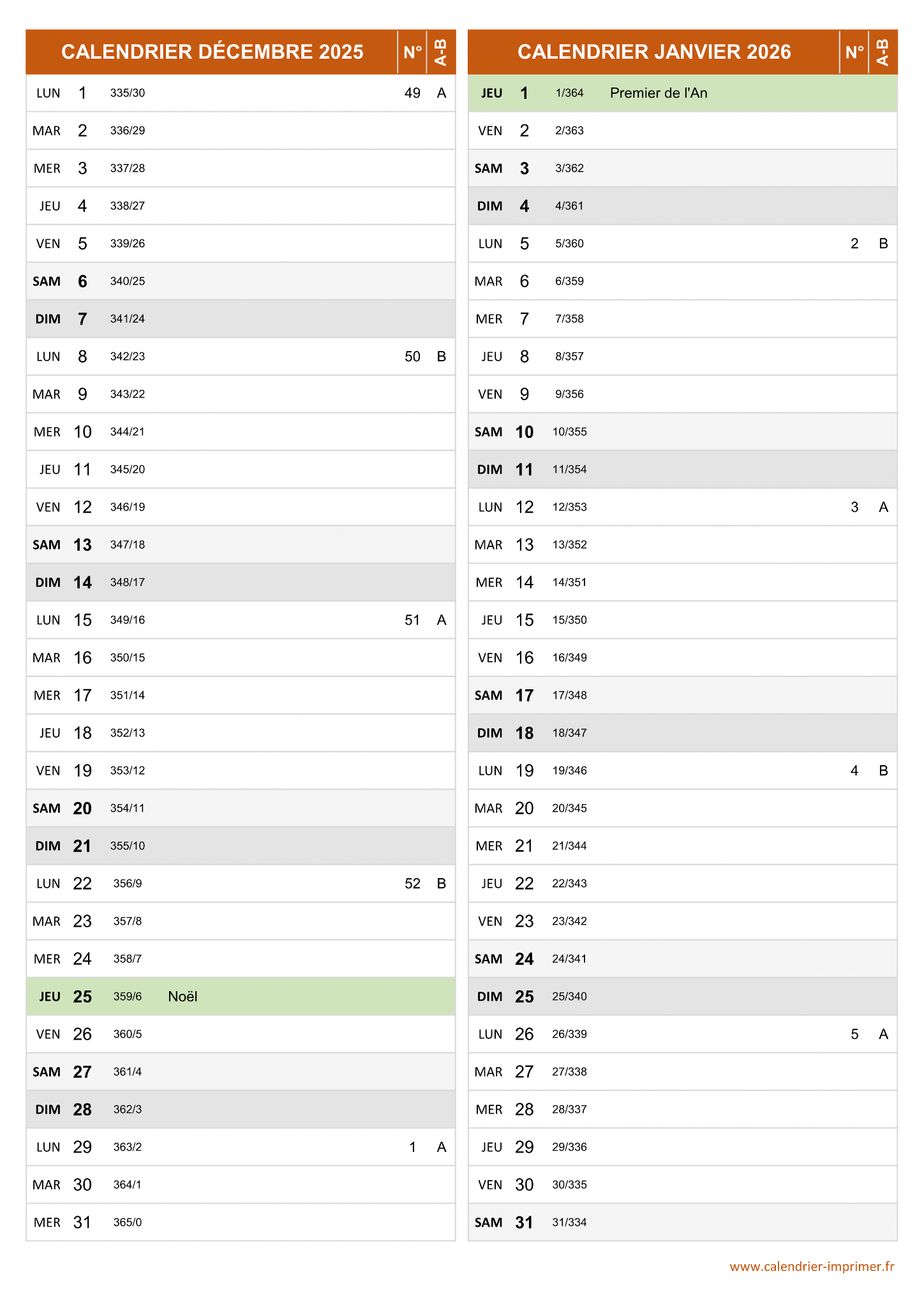
Task: Click Sunday December 14 row
Action: (x=241, y=582)
